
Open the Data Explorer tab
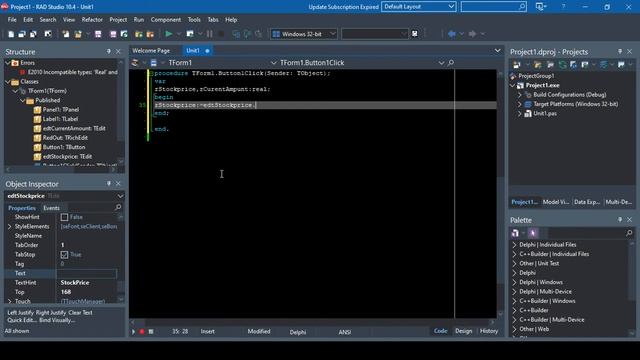(587, 202)
